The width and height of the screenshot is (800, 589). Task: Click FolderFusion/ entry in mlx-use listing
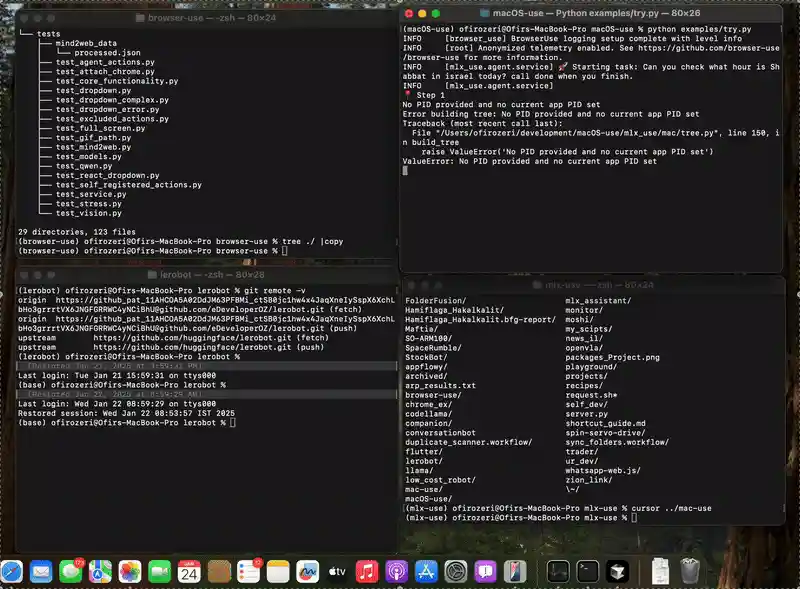pos(435,301)
